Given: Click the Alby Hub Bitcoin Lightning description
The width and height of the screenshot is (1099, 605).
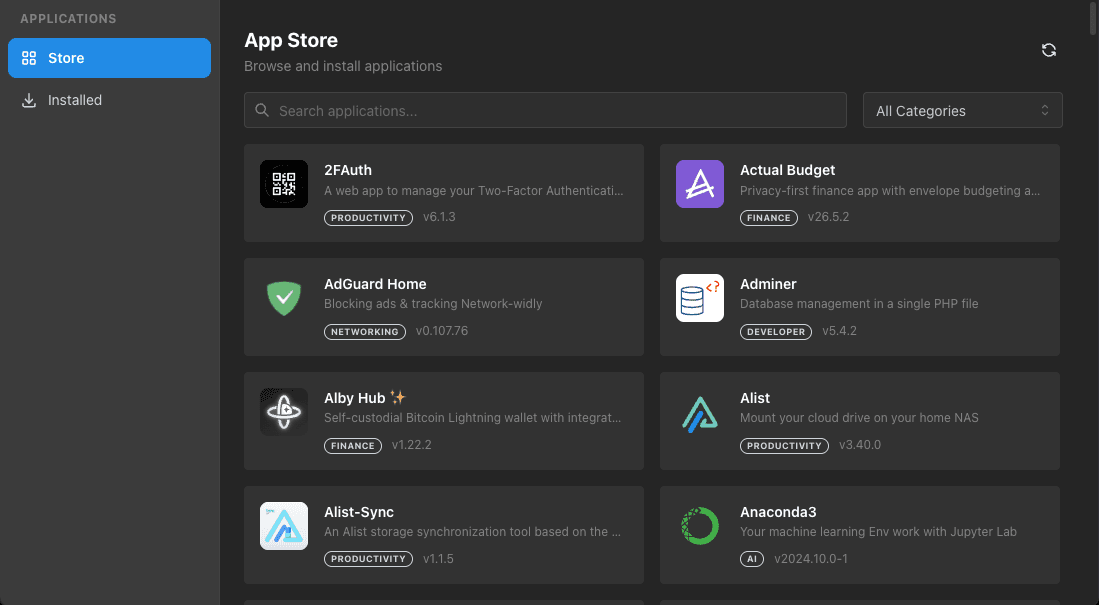Looking at the screenshot, I should (x=472, y=417).
